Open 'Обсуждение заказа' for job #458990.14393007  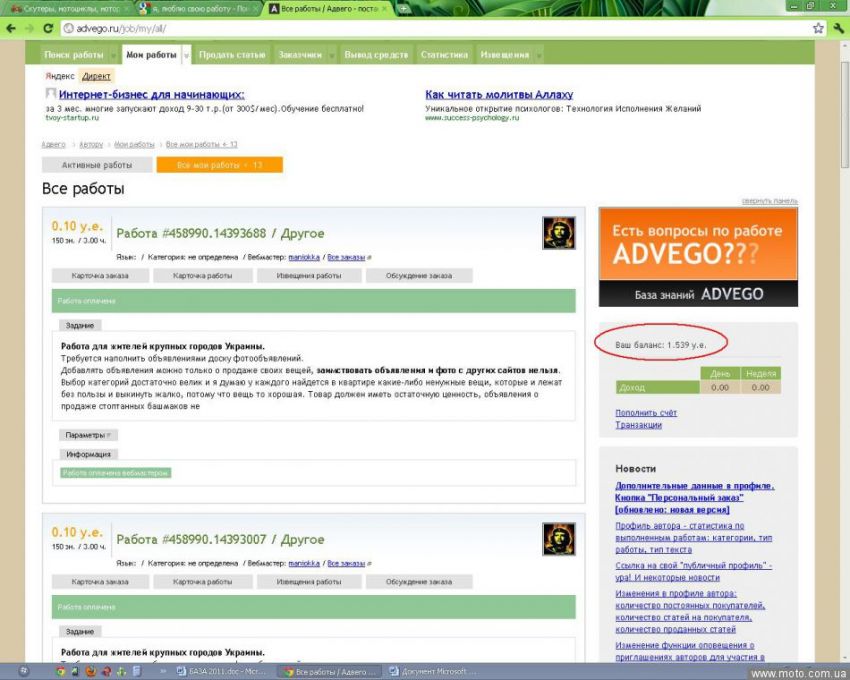coord(419,582)
